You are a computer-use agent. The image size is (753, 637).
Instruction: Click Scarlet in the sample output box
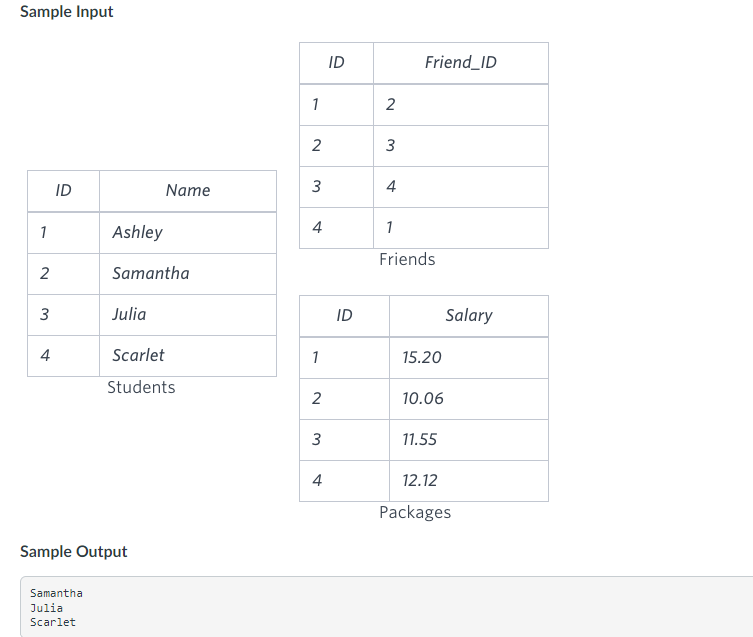53,622
